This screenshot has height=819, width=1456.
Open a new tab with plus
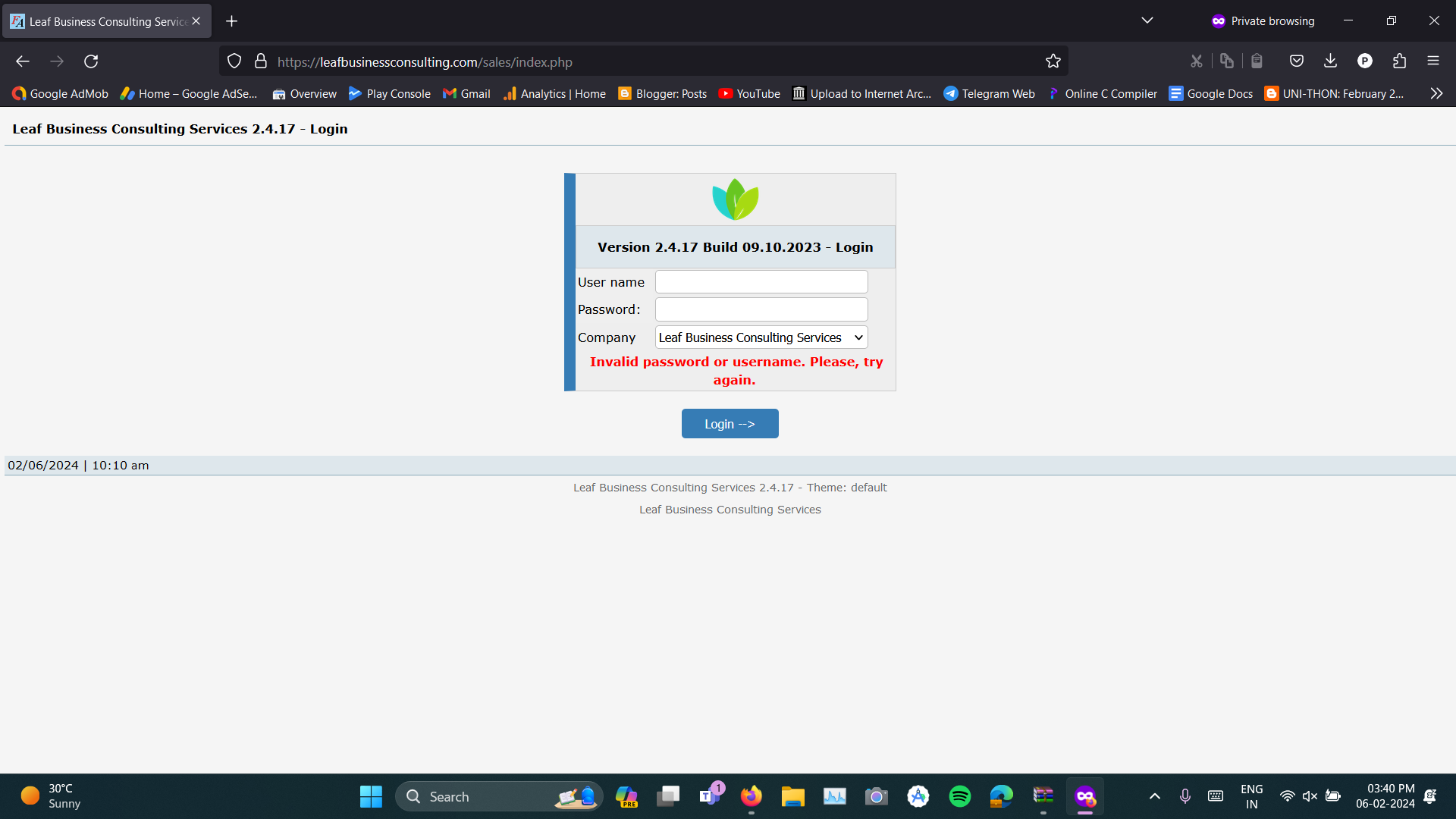[232, 21]
